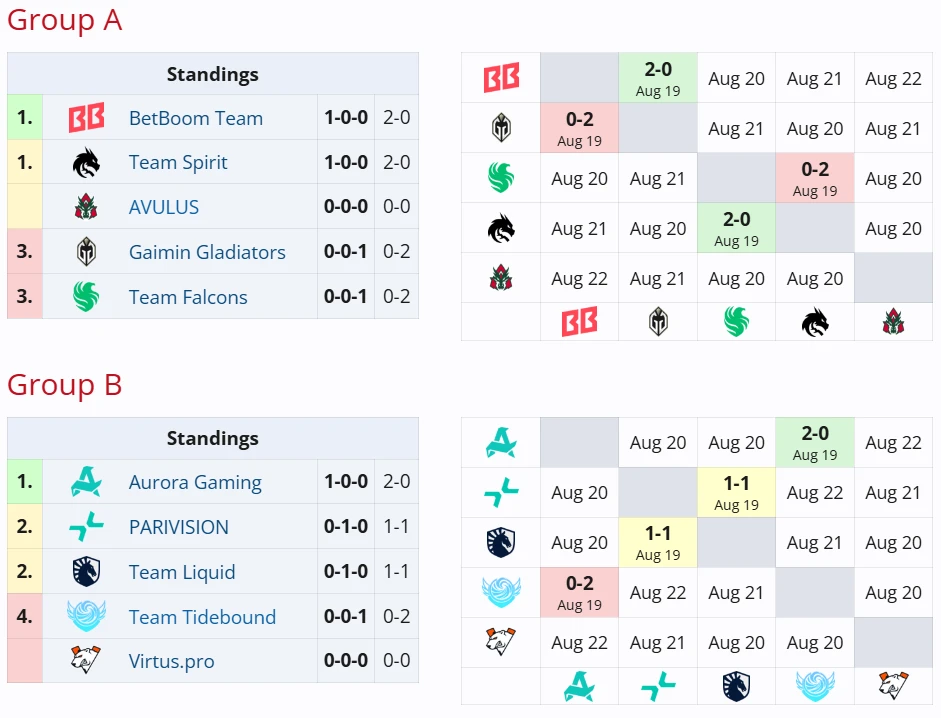Click the red 0-2 Aug 19 cell in Tidebound row
Screen dimensions: 941x718
579,593
